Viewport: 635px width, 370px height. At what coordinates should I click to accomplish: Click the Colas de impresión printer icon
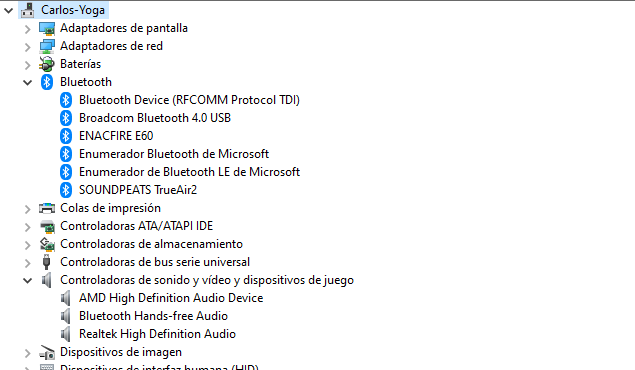tap(47, 208)
